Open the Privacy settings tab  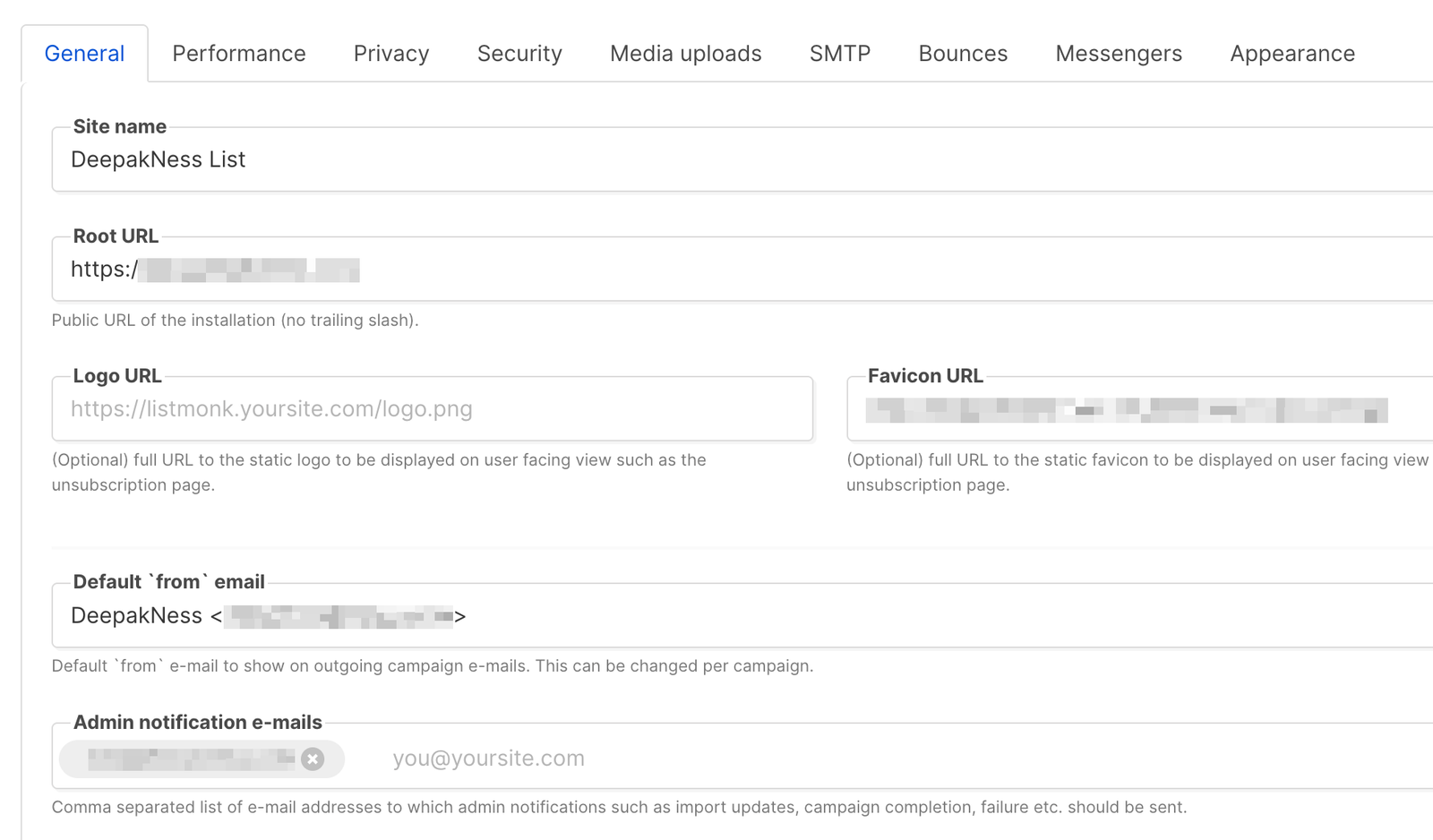pyautogui.click(x=390, y=54)
